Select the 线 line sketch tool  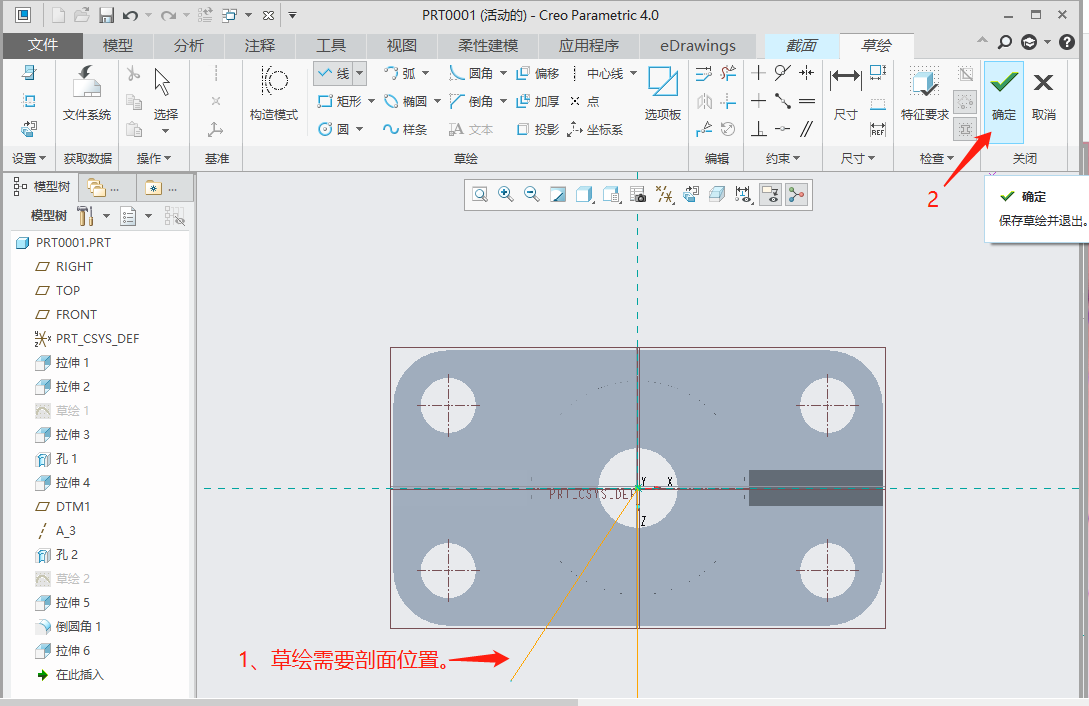(334, 73)
